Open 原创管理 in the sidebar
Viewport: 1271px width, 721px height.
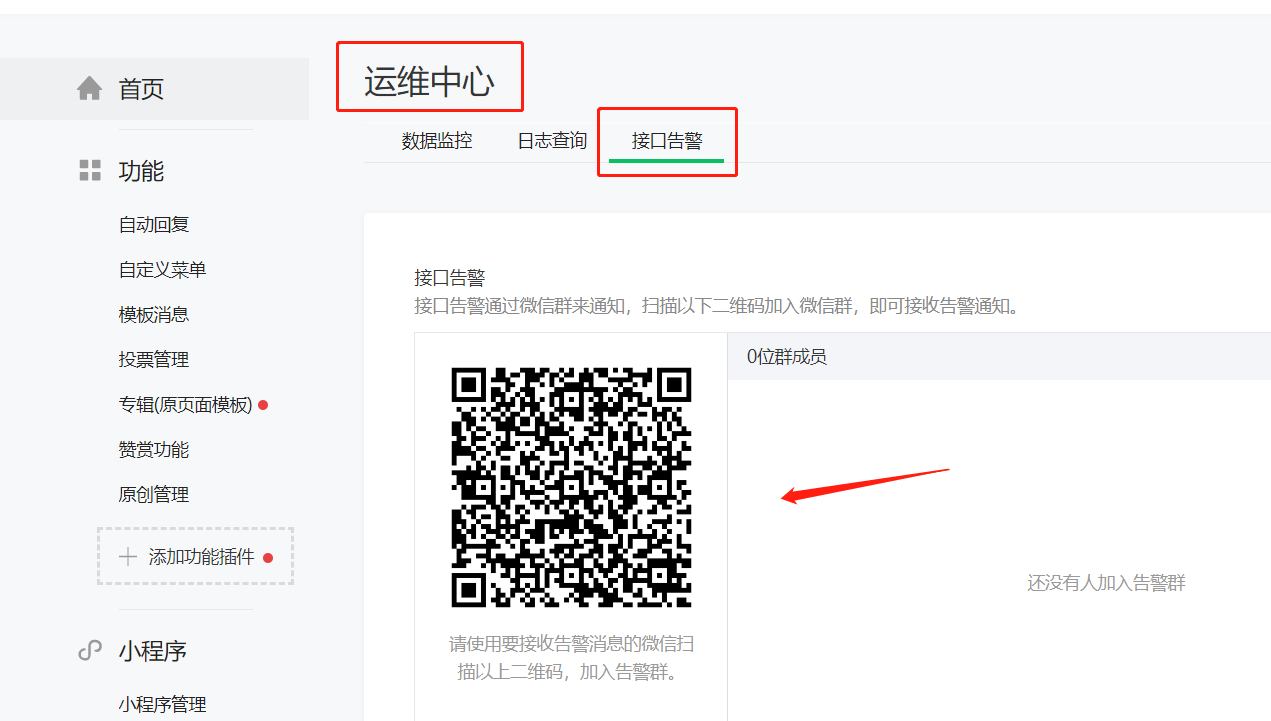[154, 495]
